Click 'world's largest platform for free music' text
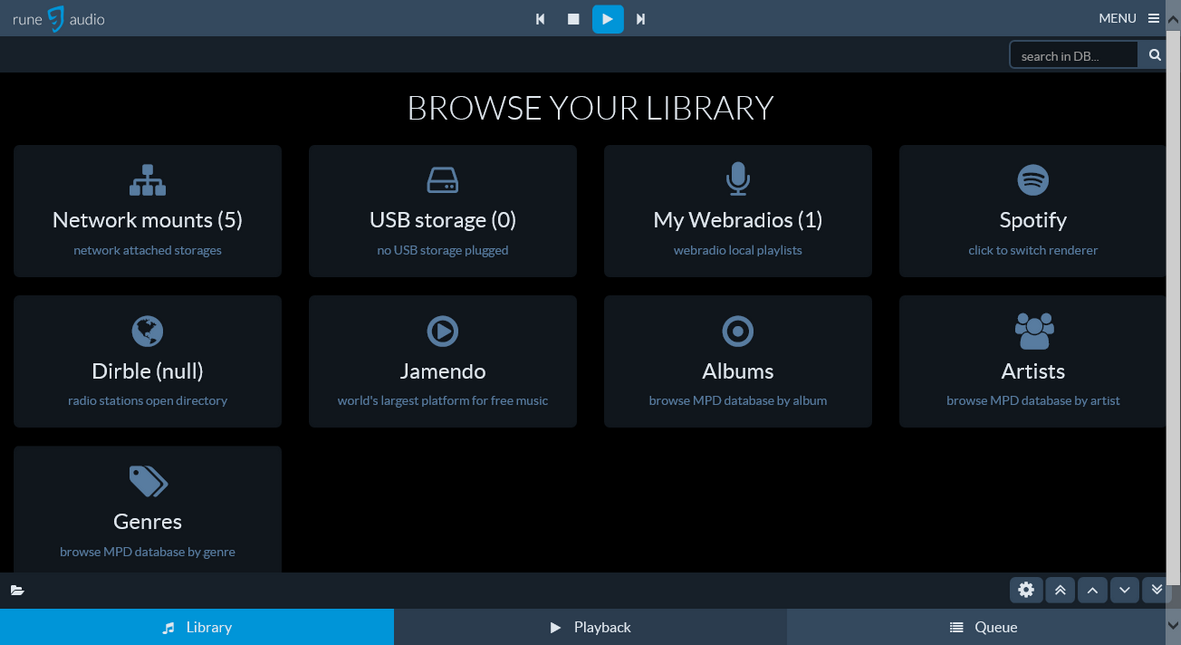The width and height of the screenshot is (1181, 645). click(x=443, y=401)
